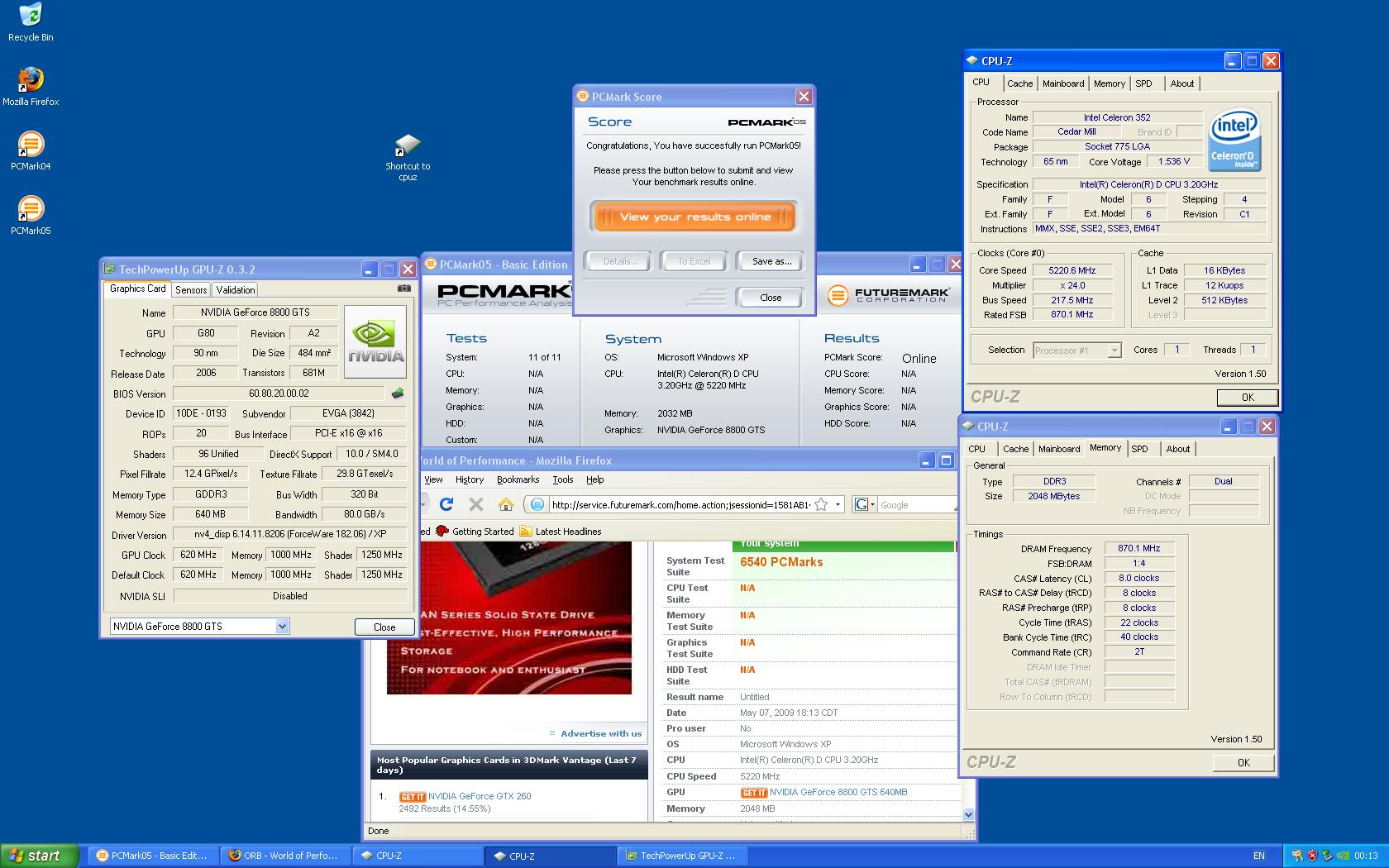Open the PCMark04 desktop shortcut
Image resolution: width=1389 pixels, height=868 pixels.
coord(31,150)
